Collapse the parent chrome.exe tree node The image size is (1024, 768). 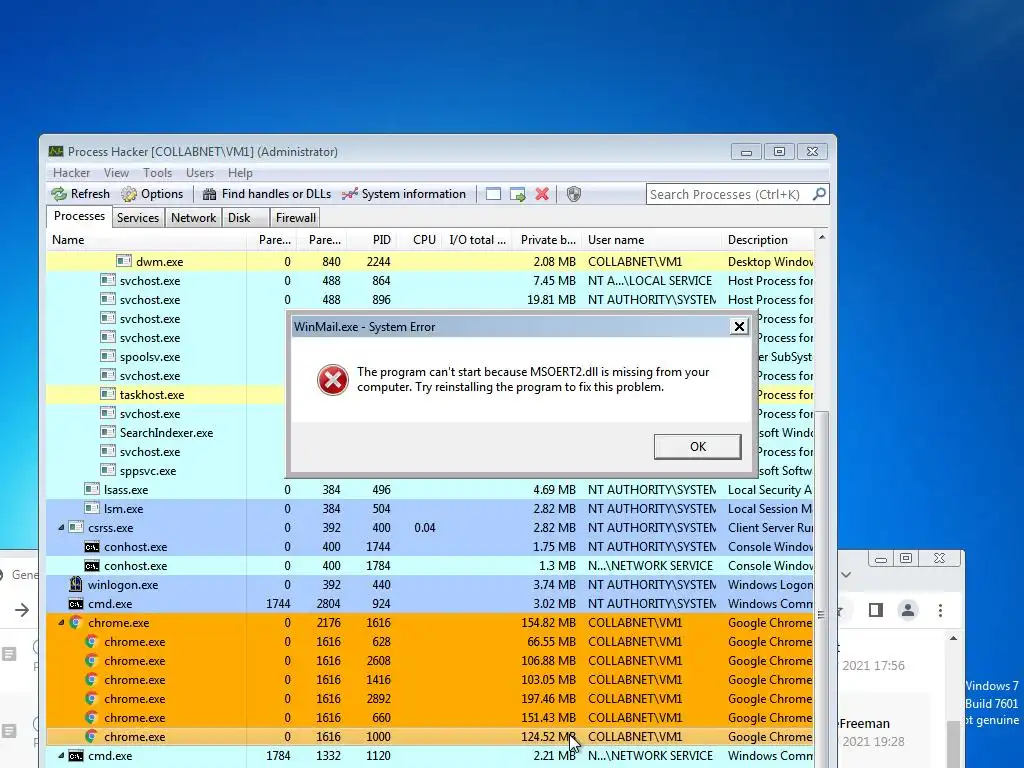[61, 623]
